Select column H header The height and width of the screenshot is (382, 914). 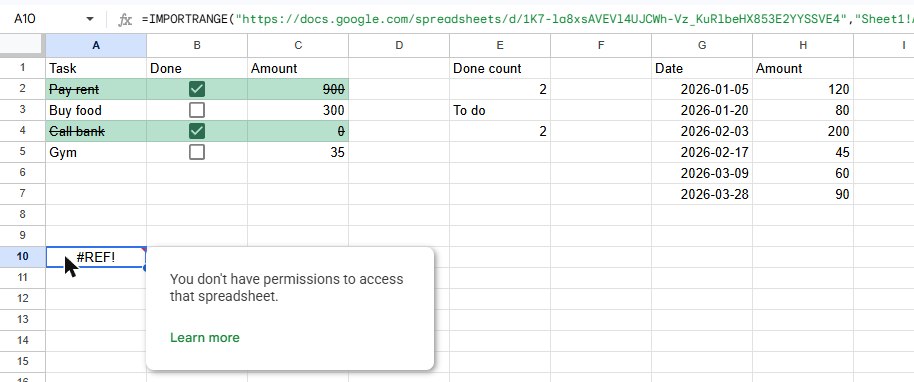803,45
